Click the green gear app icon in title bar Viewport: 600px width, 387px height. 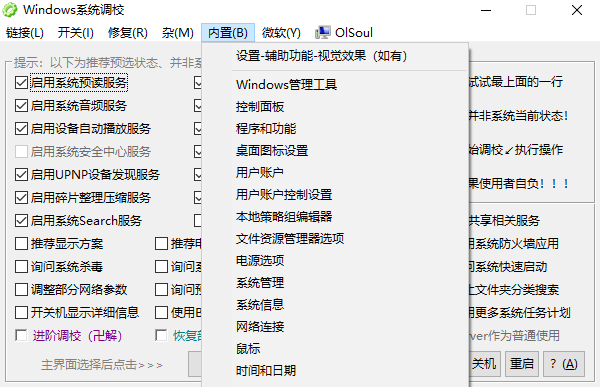point(10,10)
